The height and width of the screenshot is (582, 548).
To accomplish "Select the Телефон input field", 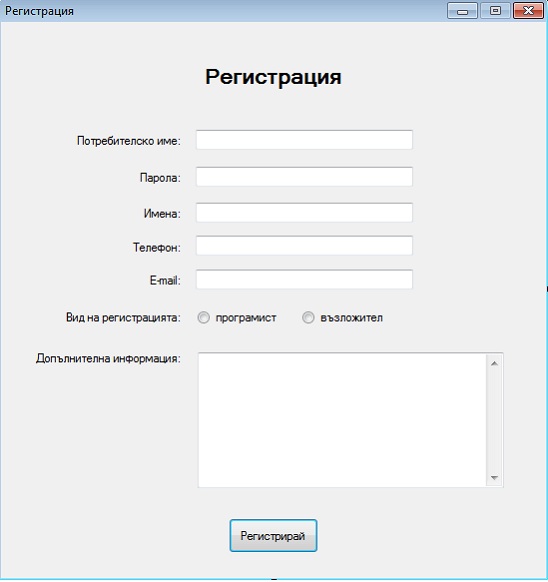I will click(x=304, y=246).
